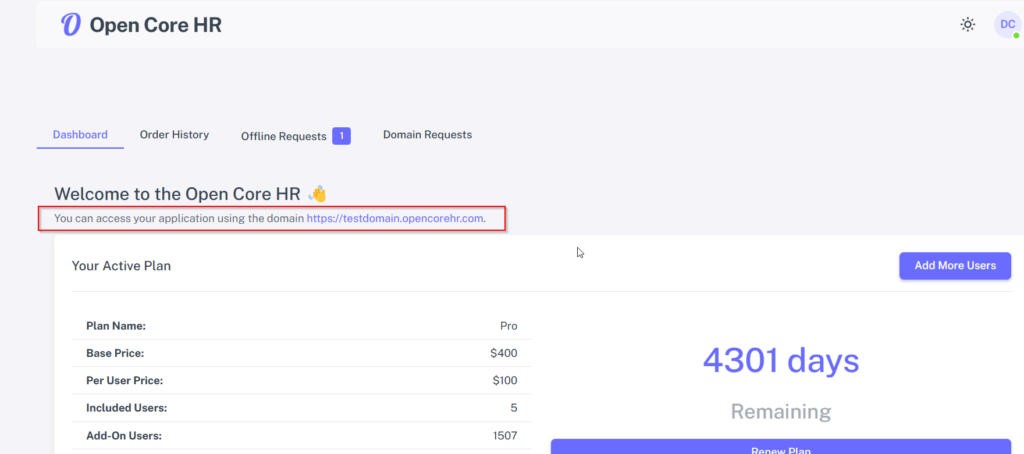
Task: Open the Order History tab
Action: coord(174,135)
